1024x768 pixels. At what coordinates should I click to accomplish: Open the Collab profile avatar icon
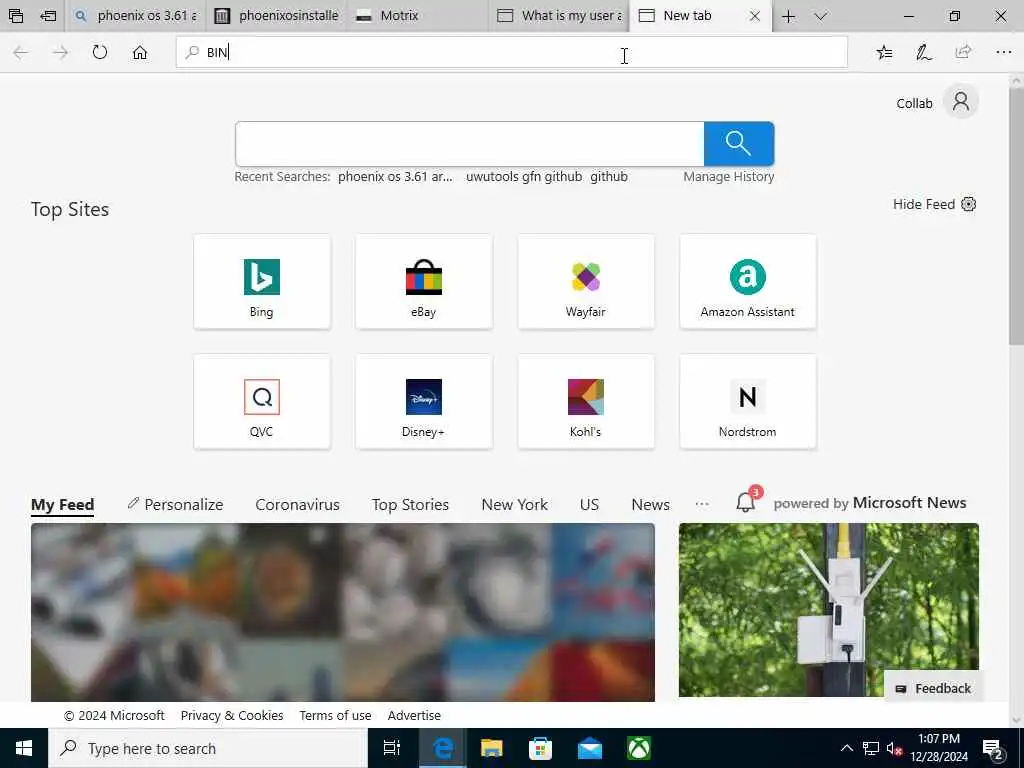coord(961,102)
